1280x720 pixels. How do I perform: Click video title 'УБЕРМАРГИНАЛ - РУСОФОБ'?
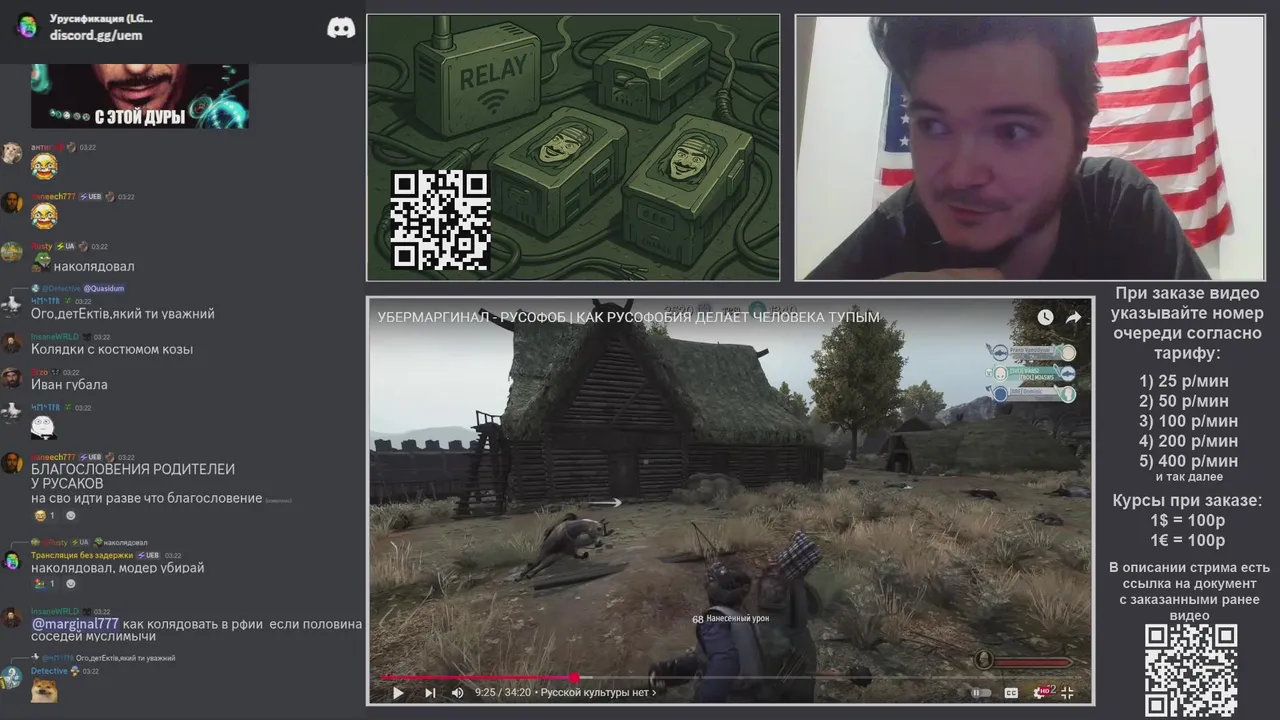coord(628,317)
